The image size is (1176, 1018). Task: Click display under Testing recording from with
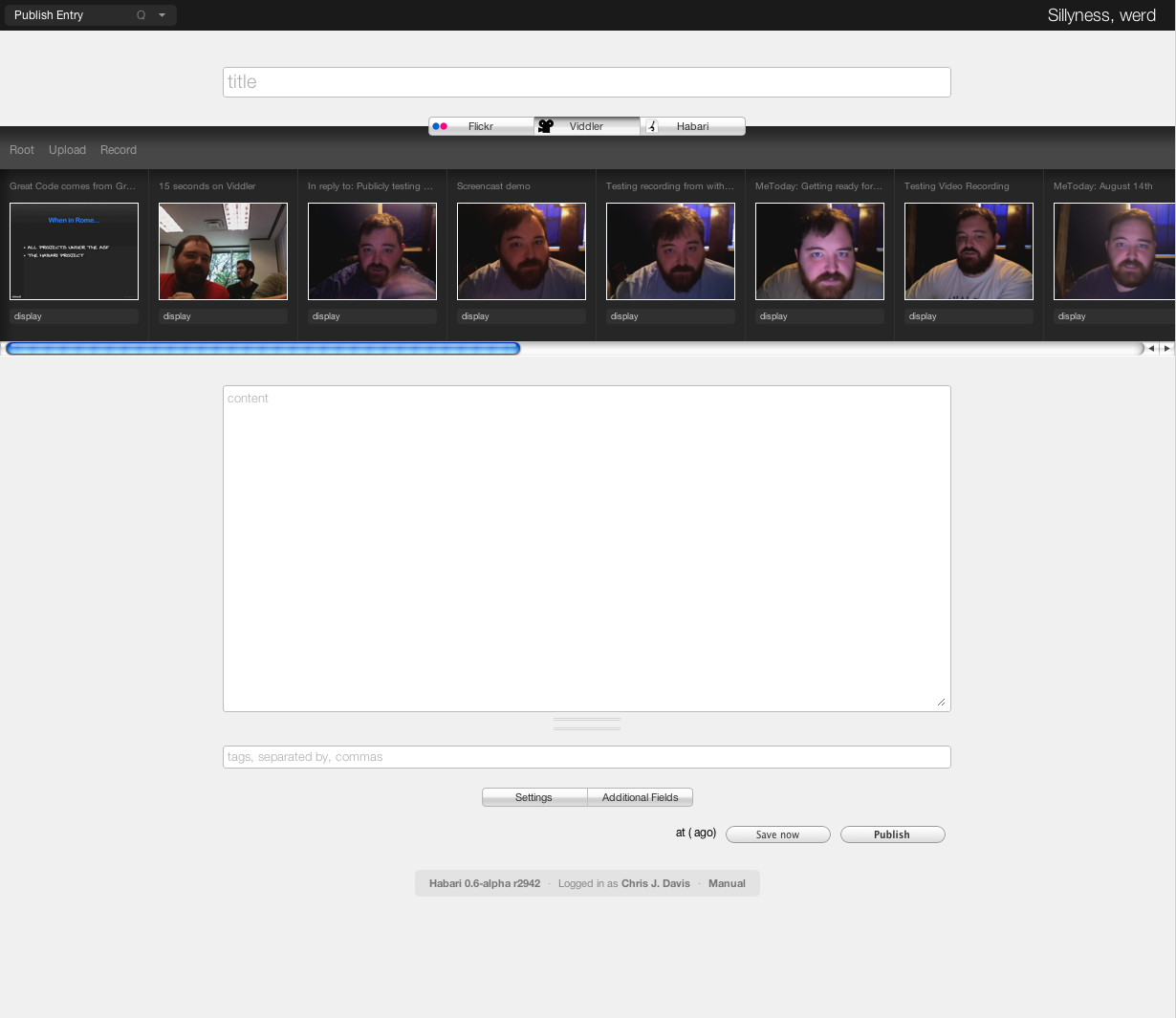pos(670,316)
